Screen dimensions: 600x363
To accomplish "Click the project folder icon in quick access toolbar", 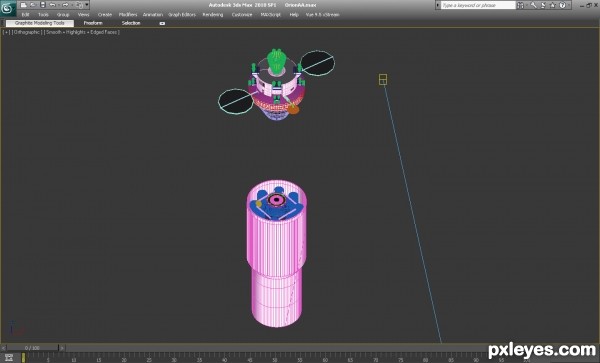I will click(79, 5).
